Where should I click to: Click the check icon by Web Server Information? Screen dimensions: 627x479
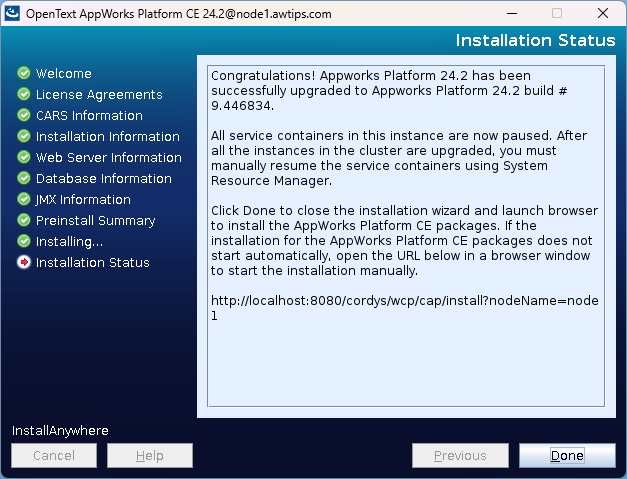(23, 158)
